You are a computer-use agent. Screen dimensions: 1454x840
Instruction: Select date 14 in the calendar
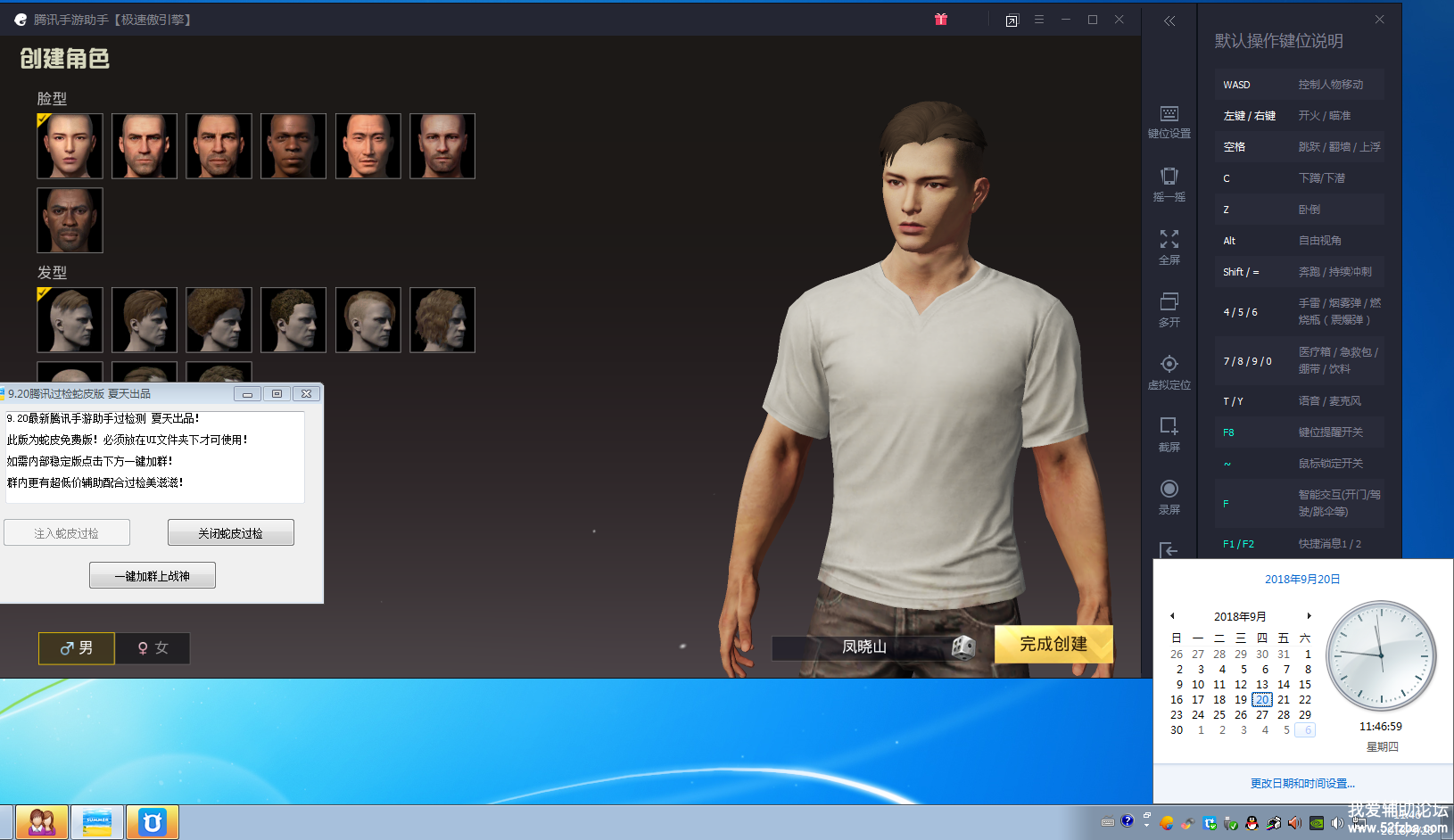tap(1284, 685)
